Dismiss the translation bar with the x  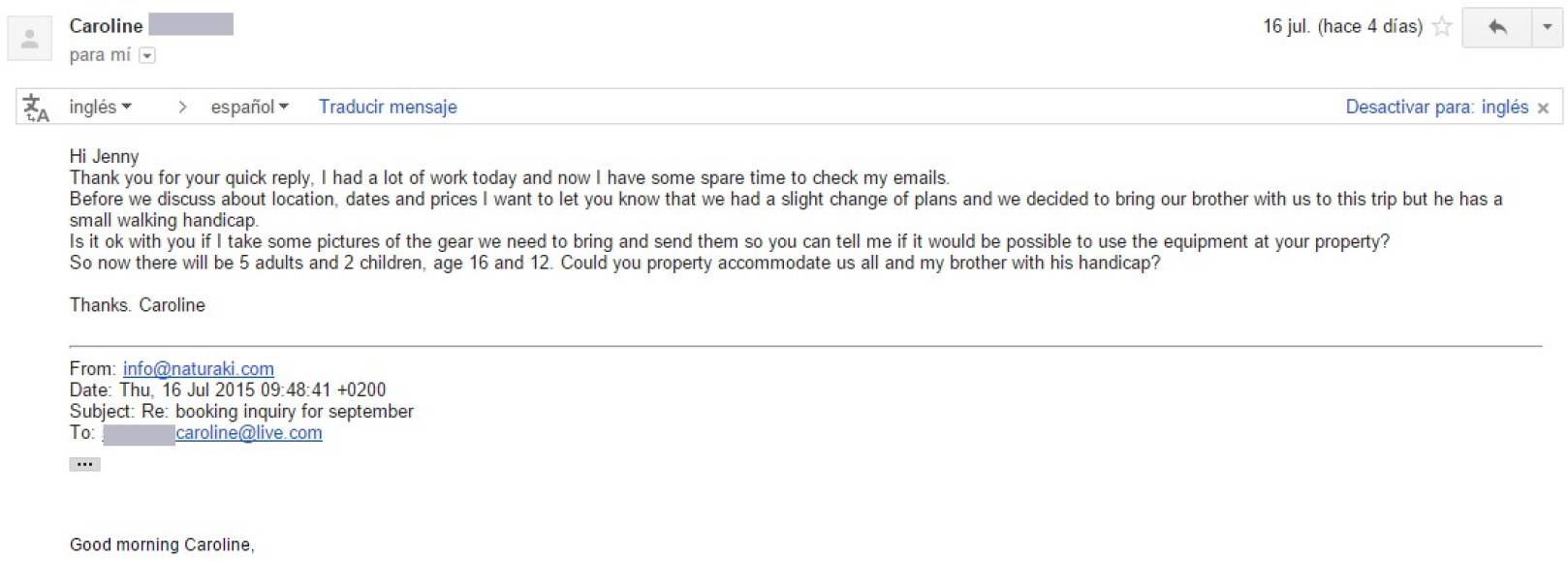coord(1543,109)
